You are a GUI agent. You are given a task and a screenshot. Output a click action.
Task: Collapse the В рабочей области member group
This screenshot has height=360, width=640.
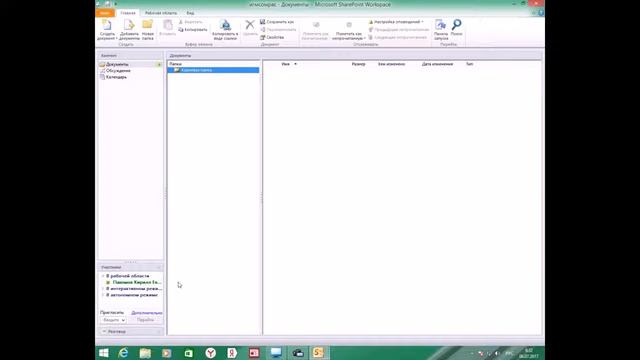pyautogui.click(x=103, y=276)
